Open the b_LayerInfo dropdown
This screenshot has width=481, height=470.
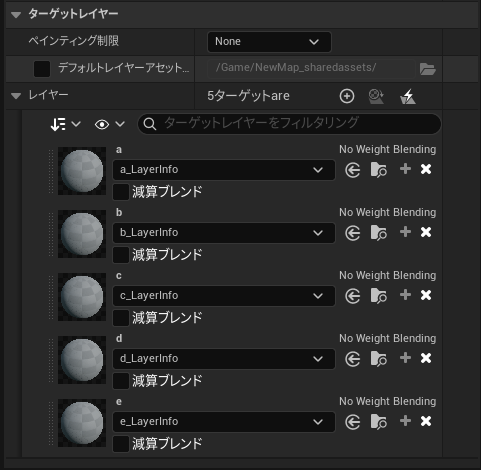[x=224, y=233]
